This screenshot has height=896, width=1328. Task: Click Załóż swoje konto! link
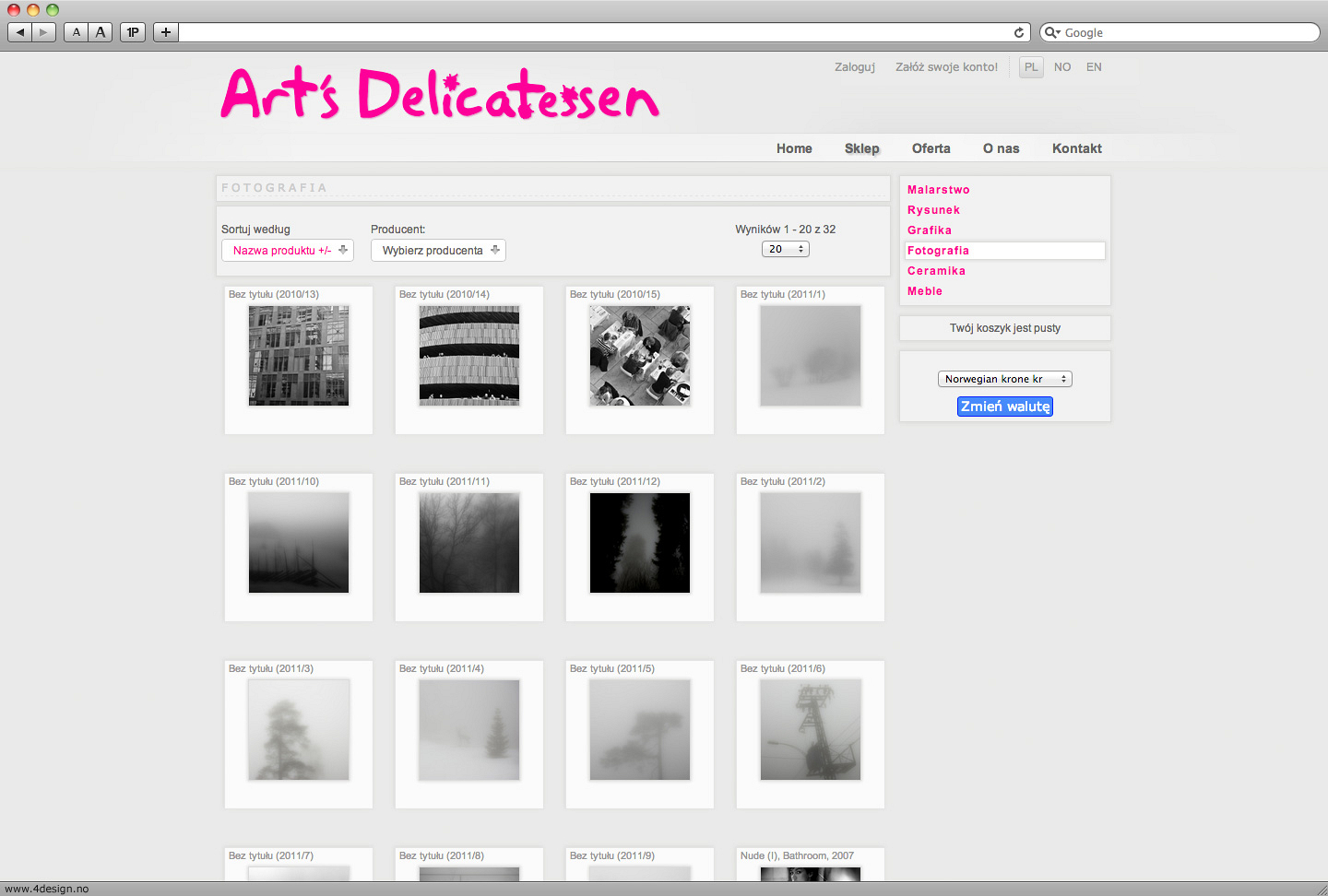pos(946,67)
